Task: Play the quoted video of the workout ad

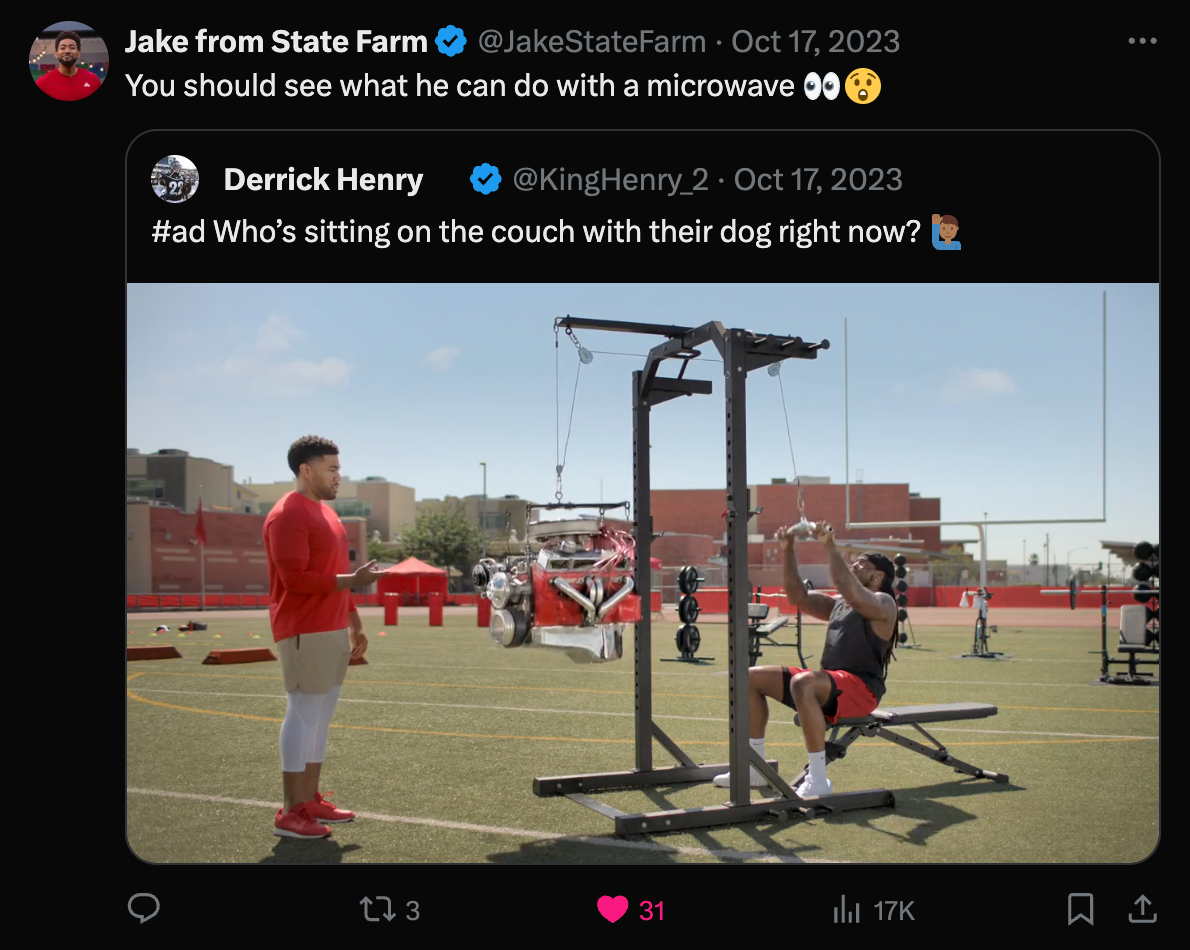Action: click(x=643, y=573)
